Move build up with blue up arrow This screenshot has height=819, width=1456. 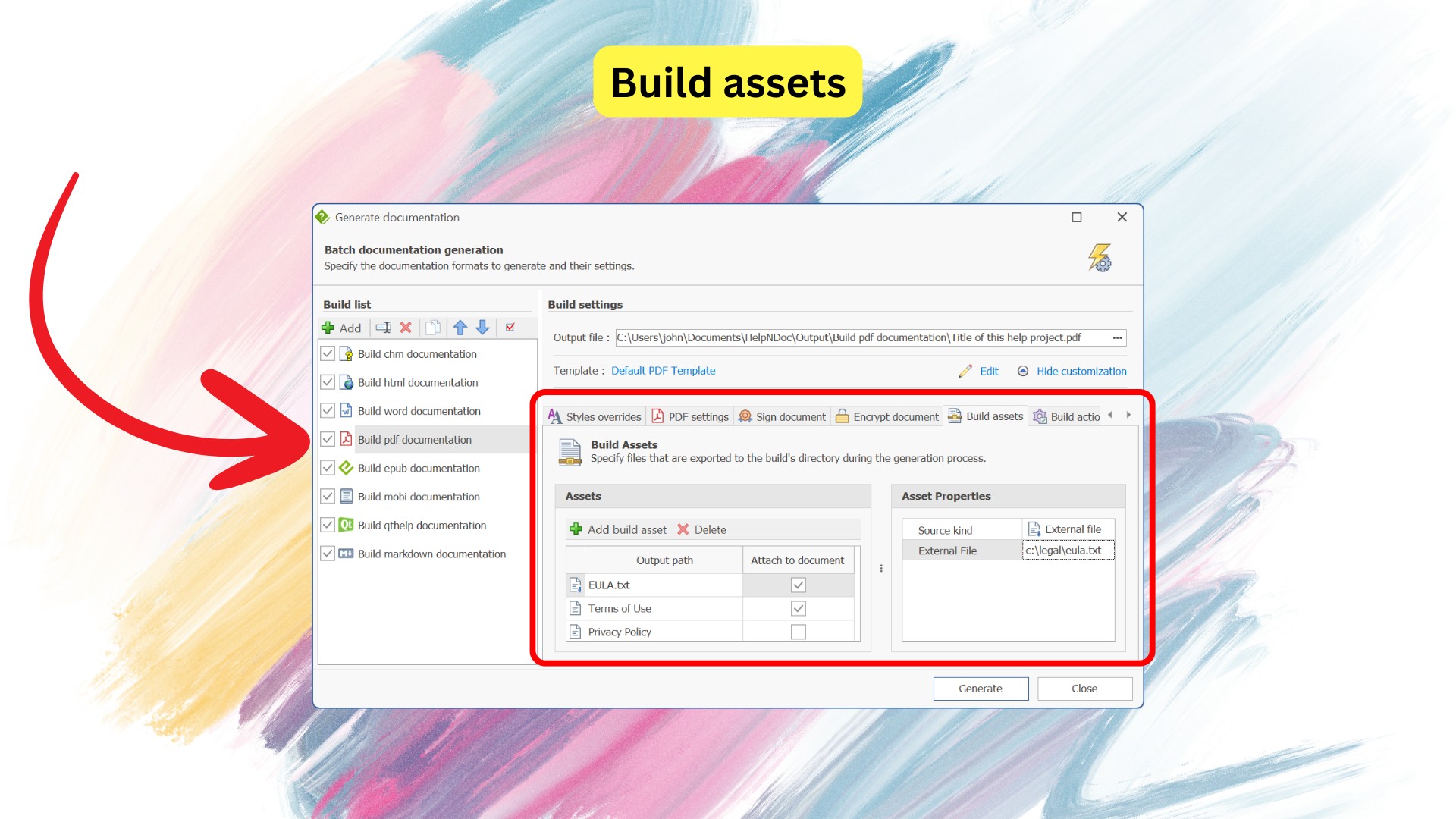(x=460, y=328)
